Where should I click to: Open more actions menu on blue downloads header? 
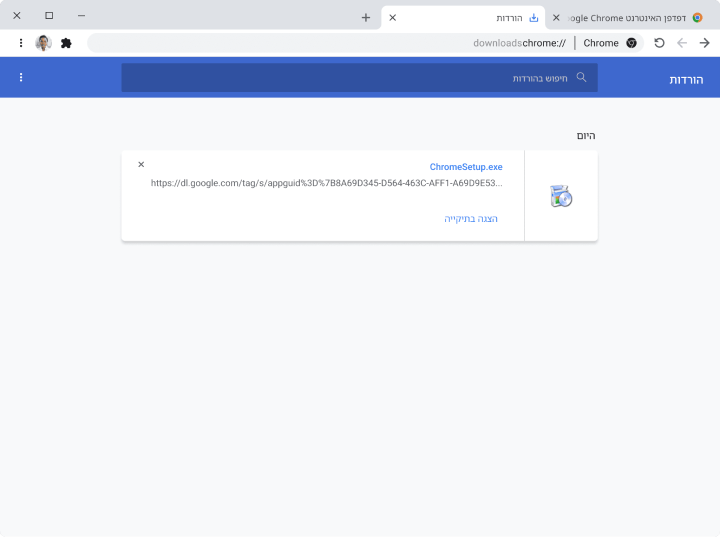point(21,77)
